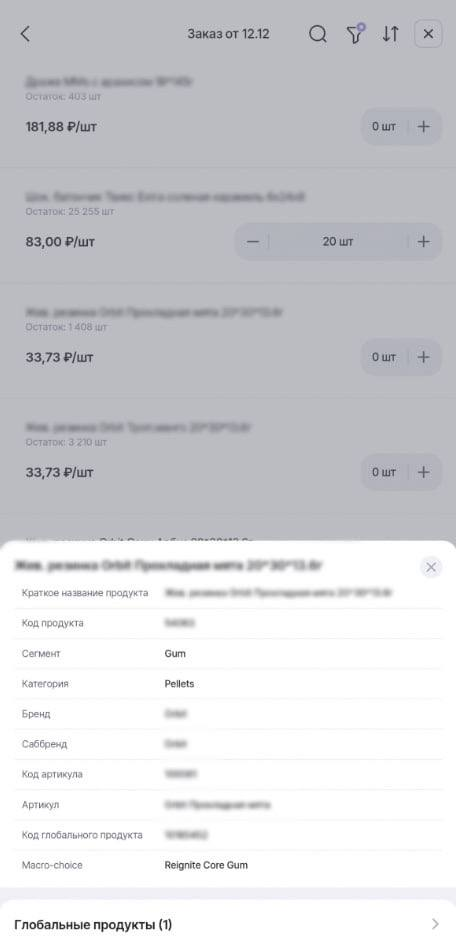
Task: Go back using the left arrow
Action: coord(25,34)
